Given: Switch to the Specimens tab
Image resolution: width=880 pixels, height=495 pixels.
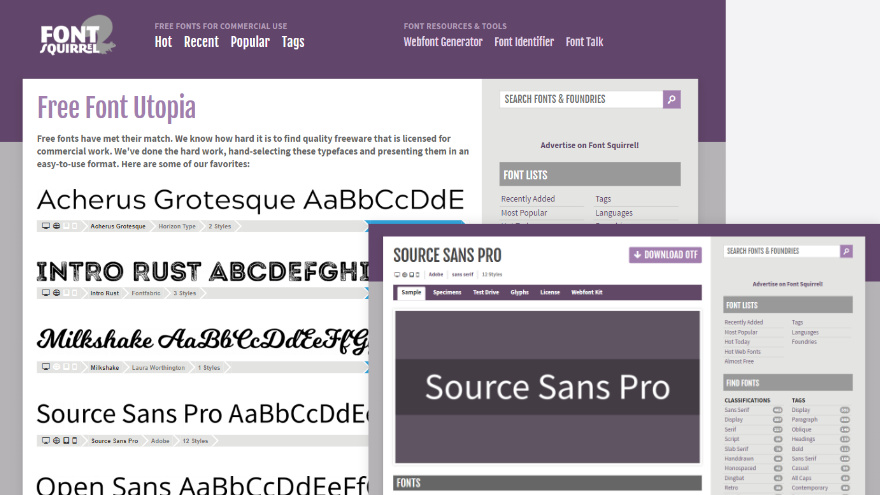Looking at the screenshot, I should (447, 293).
